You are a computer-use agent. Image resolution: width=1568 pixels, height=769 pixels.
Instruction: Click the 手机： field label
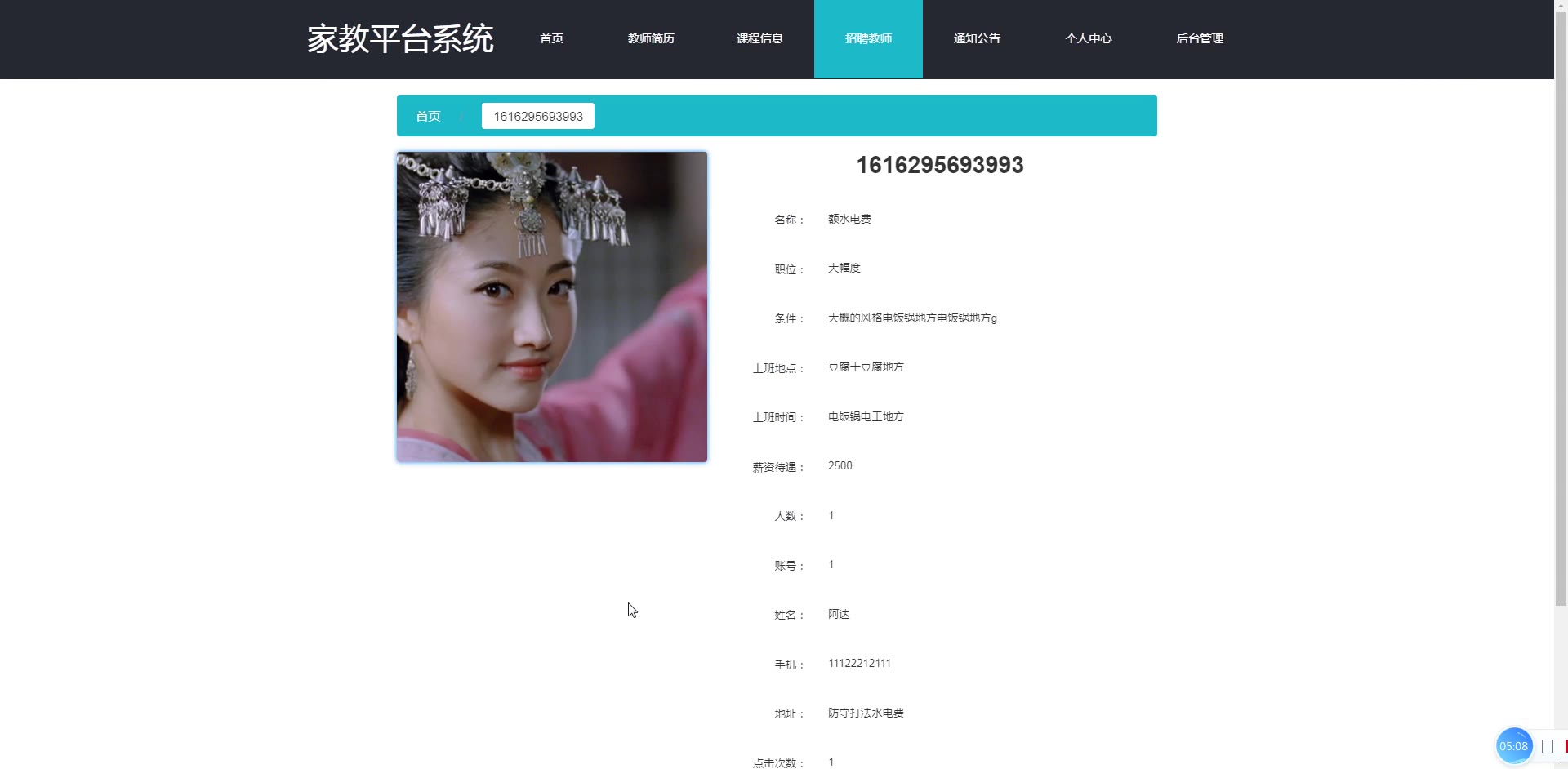[789, 665]
